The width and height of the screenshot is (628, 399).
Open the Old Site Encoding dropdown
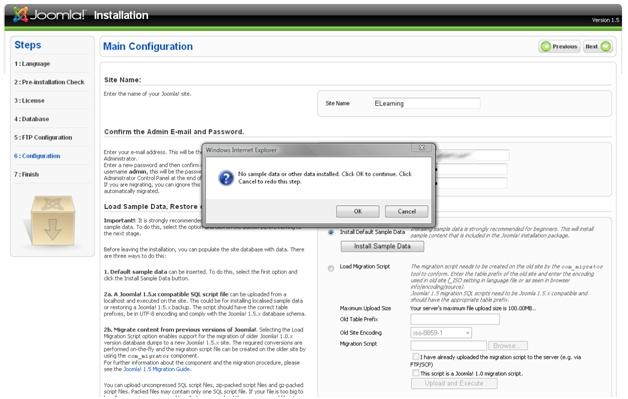[441, 332]
